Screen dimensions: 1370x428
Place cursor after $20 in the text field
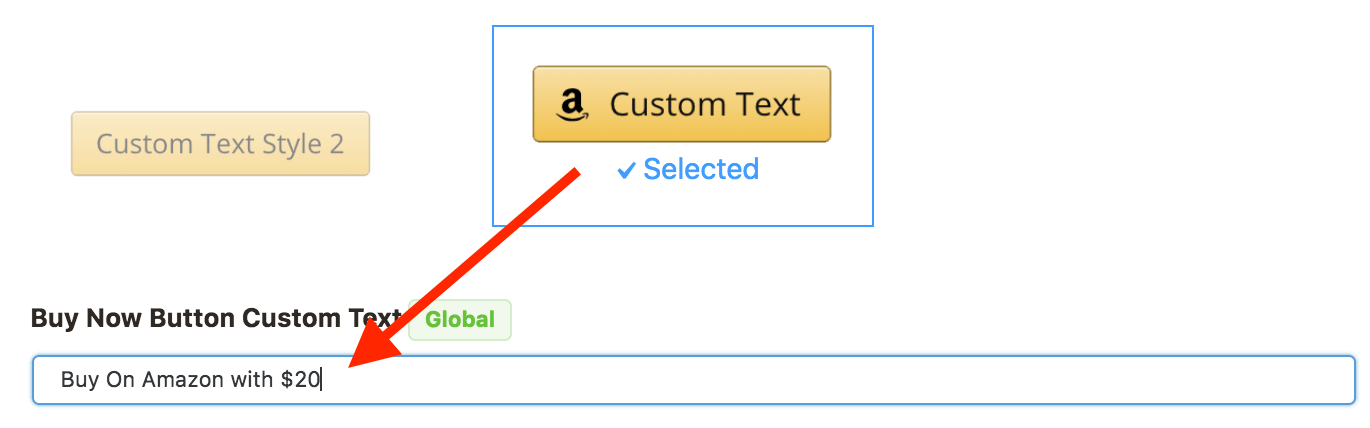[321, 380]
